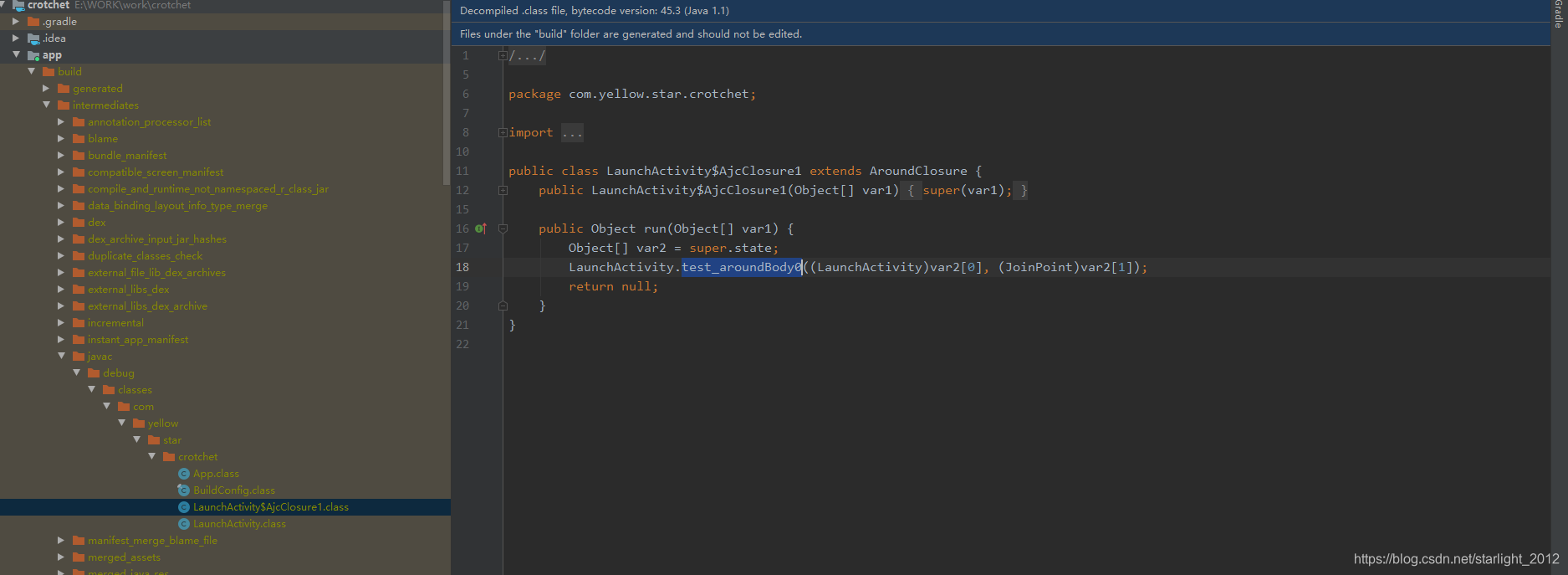Select the external_file_lib_dex_archives folder
Viewport: 1568px width, 575px height.
pos(156,273)
